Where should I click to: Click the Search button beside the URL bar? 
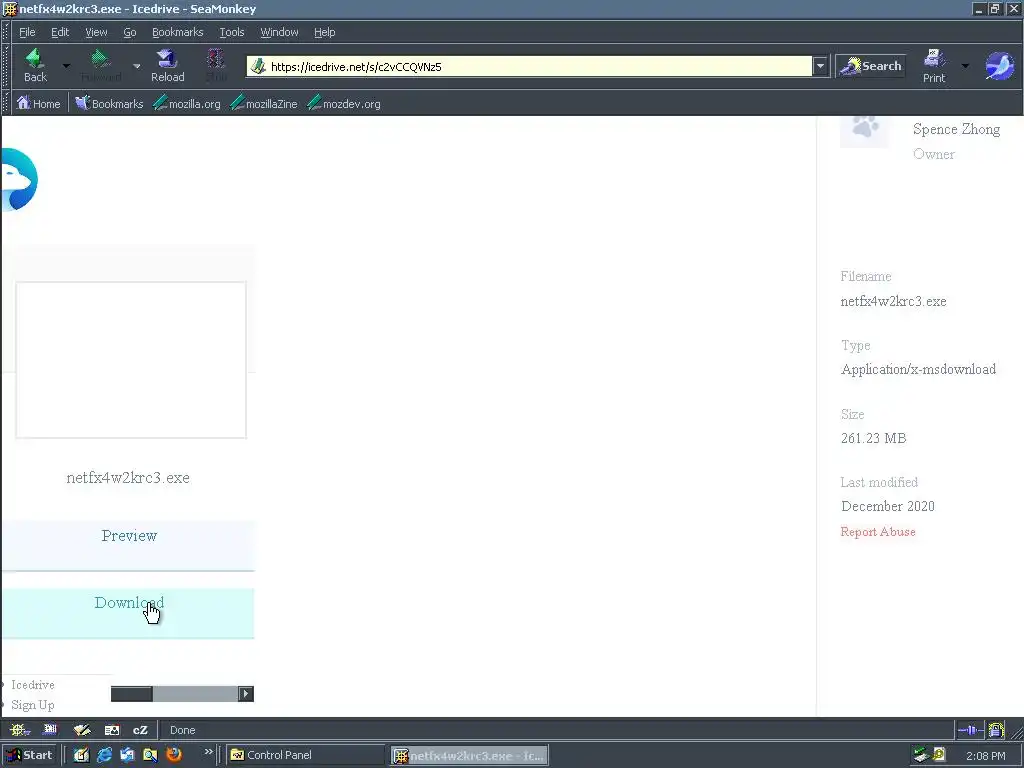point(871,66)
